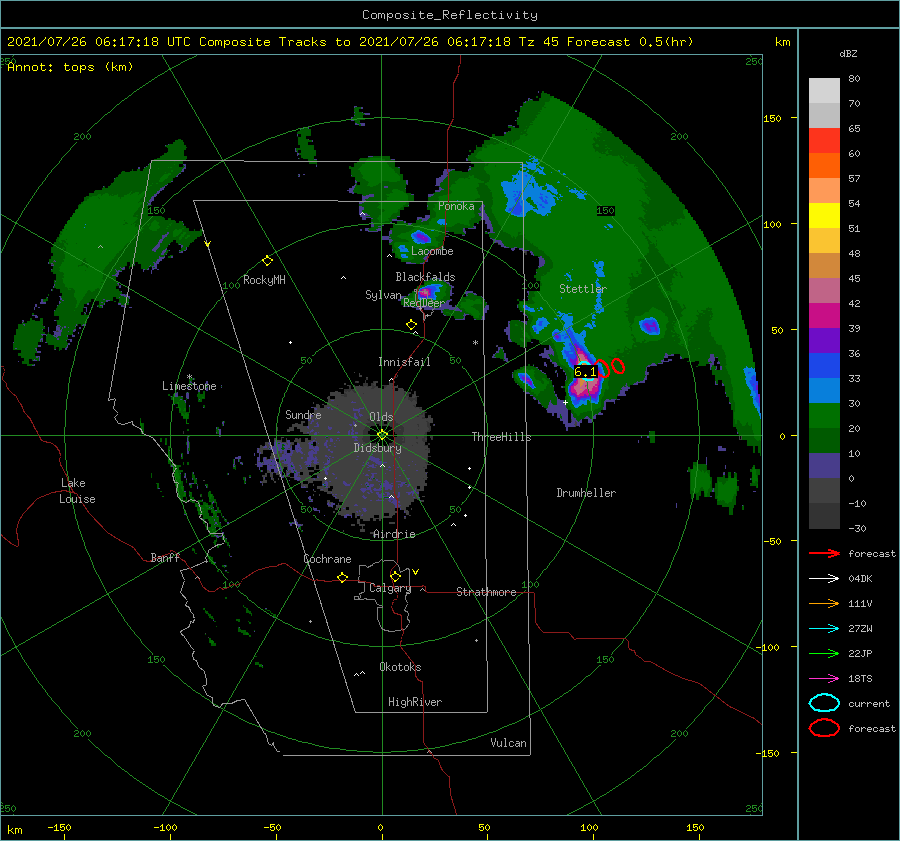
Task: Click the Lake Louise label
Action: (77, 491)
